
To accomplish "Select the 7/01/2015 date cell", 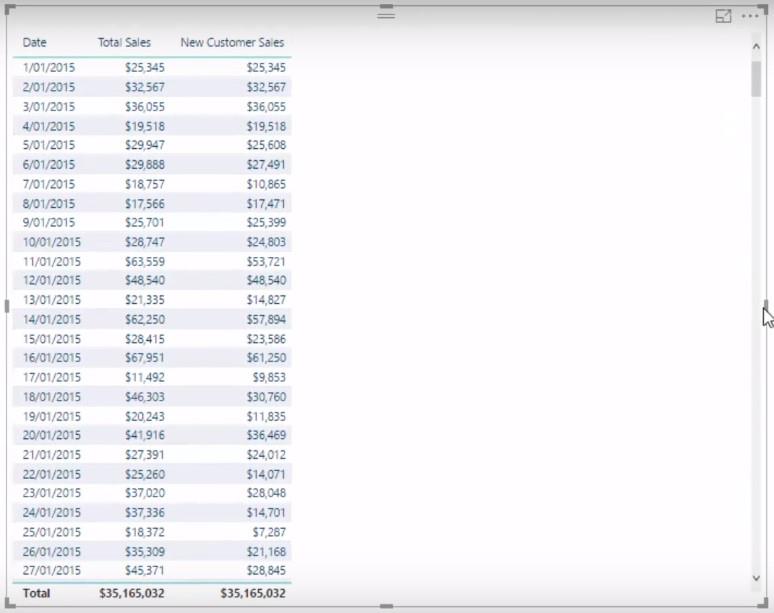I will 49,184.
